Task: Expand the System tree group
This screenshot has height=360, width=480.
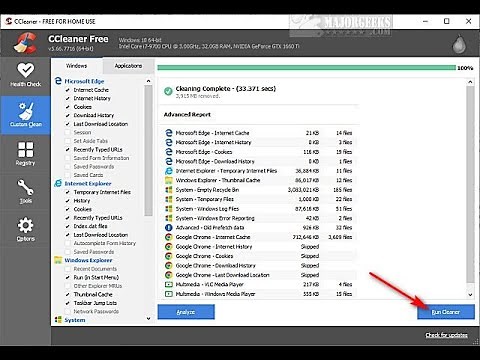Action: point(75,320)
